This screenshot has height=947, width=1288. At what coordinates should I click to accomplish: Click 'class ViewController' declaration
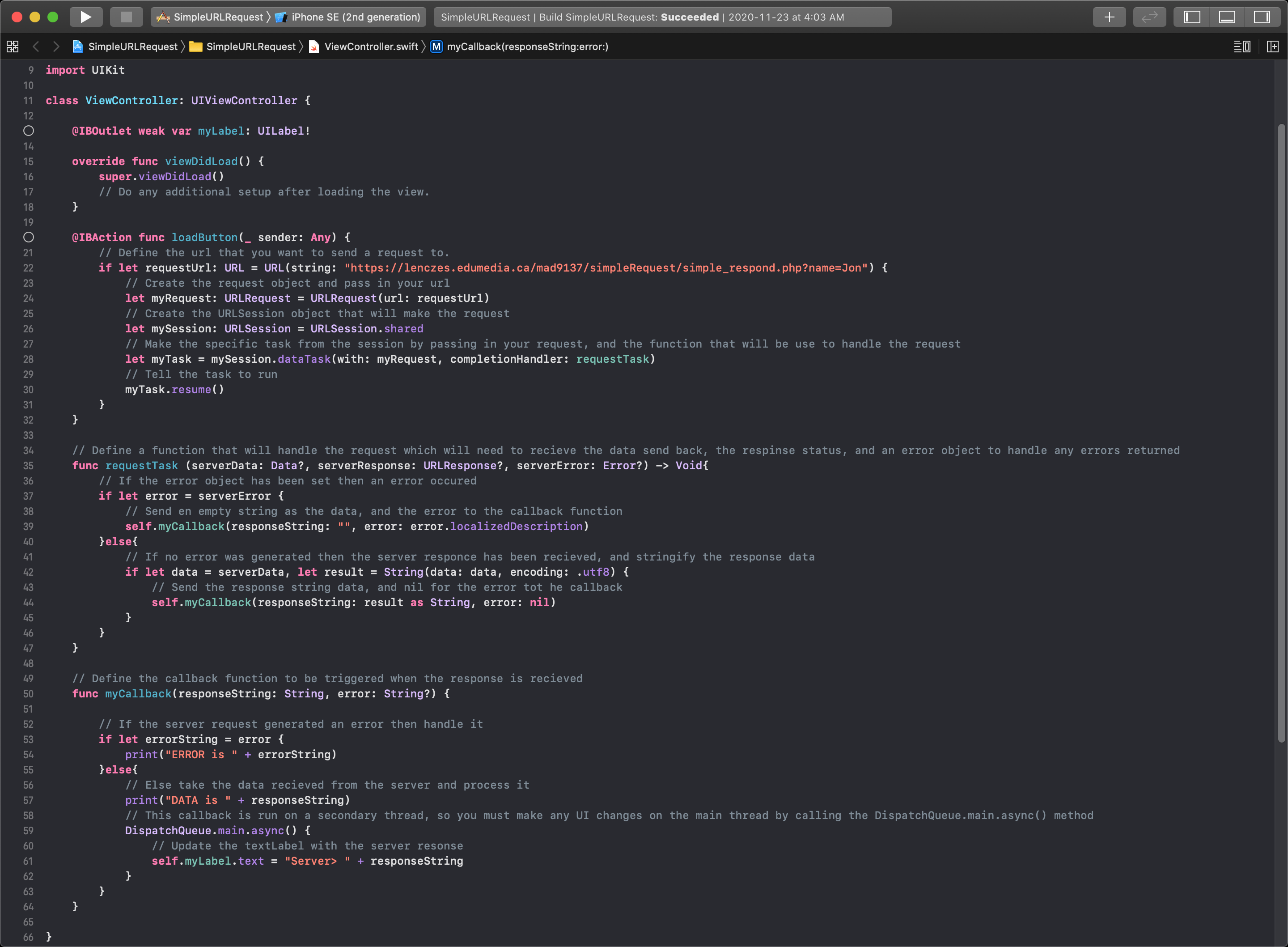pos(112,100)
